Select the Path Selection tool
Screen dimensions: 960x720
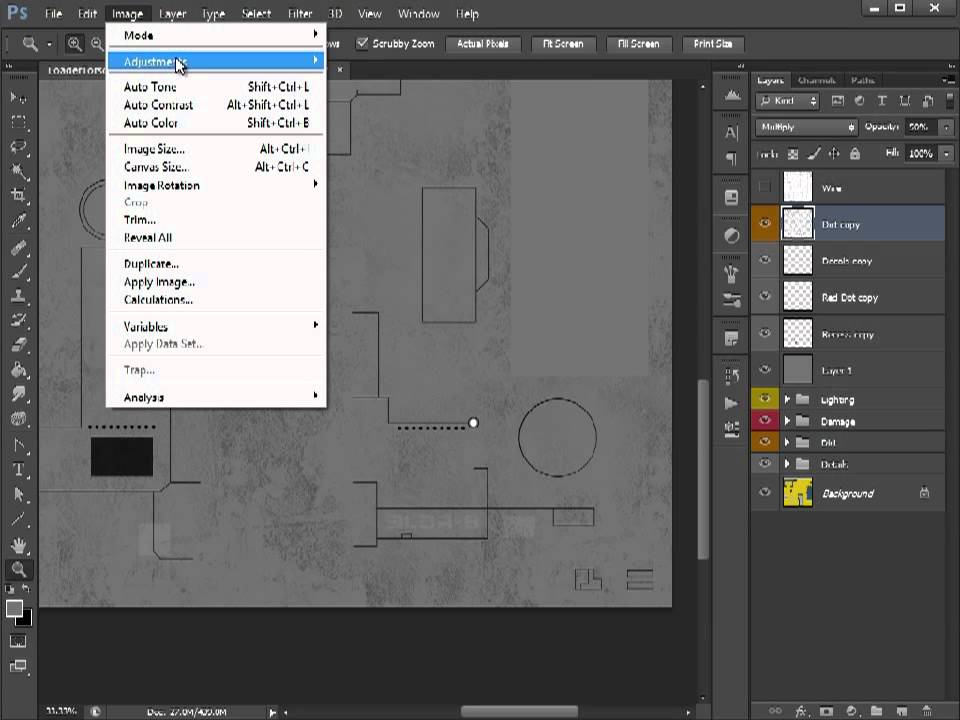tap(18, 494)
